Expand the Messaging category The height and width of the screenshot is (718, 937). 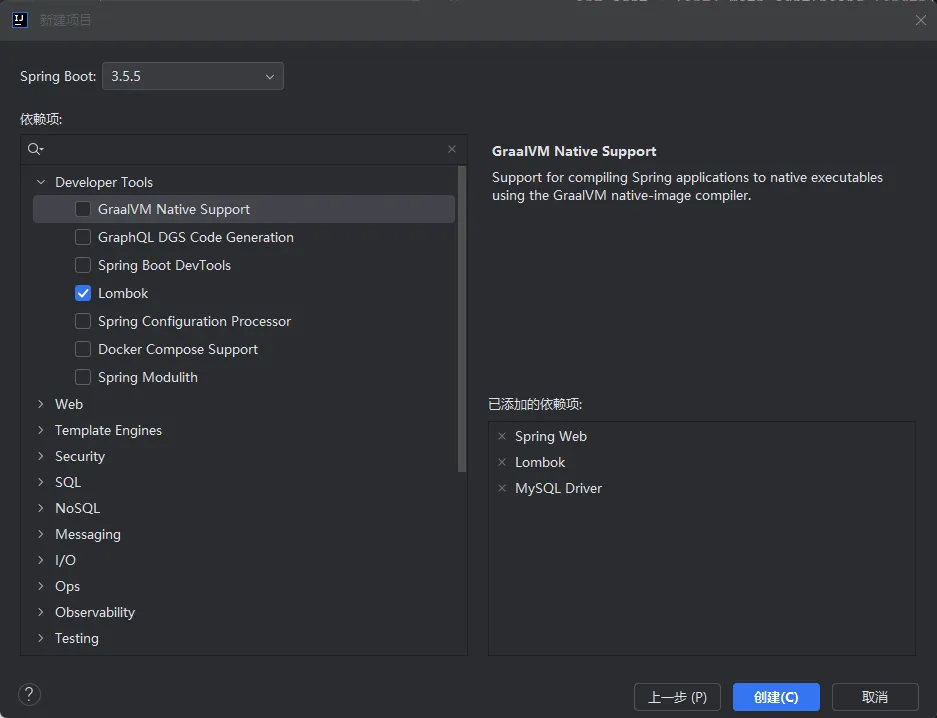[x=41, y=534]
